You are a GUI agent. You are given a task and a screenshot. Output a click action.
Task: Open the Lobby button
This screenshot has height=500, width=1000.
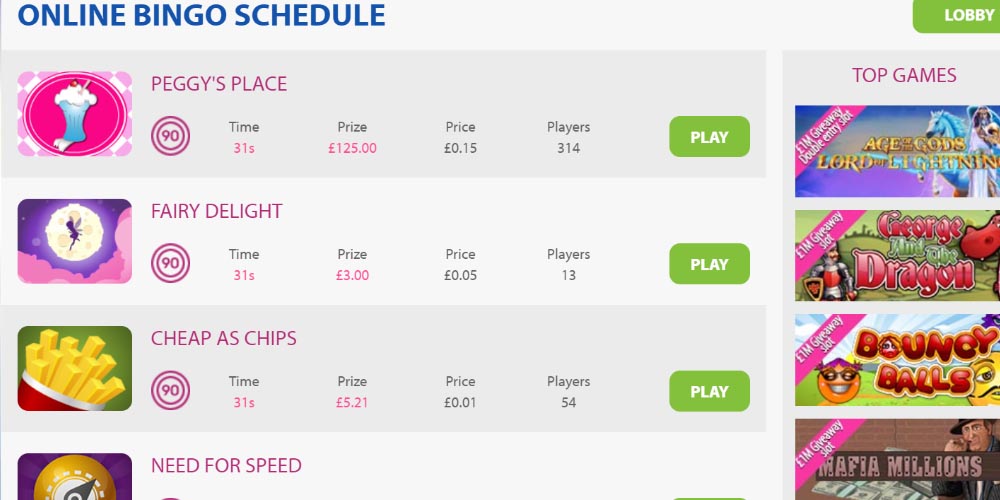[x=960, y=16]
